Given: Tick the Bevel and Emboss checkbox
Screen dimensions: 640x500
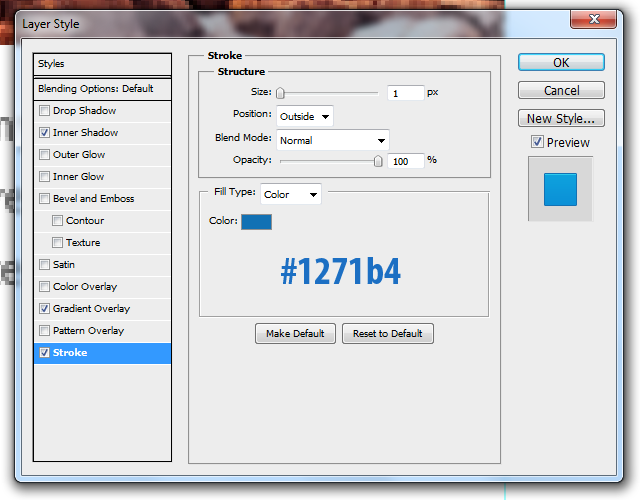Looking at the screenshot, I should coord(44,199).
